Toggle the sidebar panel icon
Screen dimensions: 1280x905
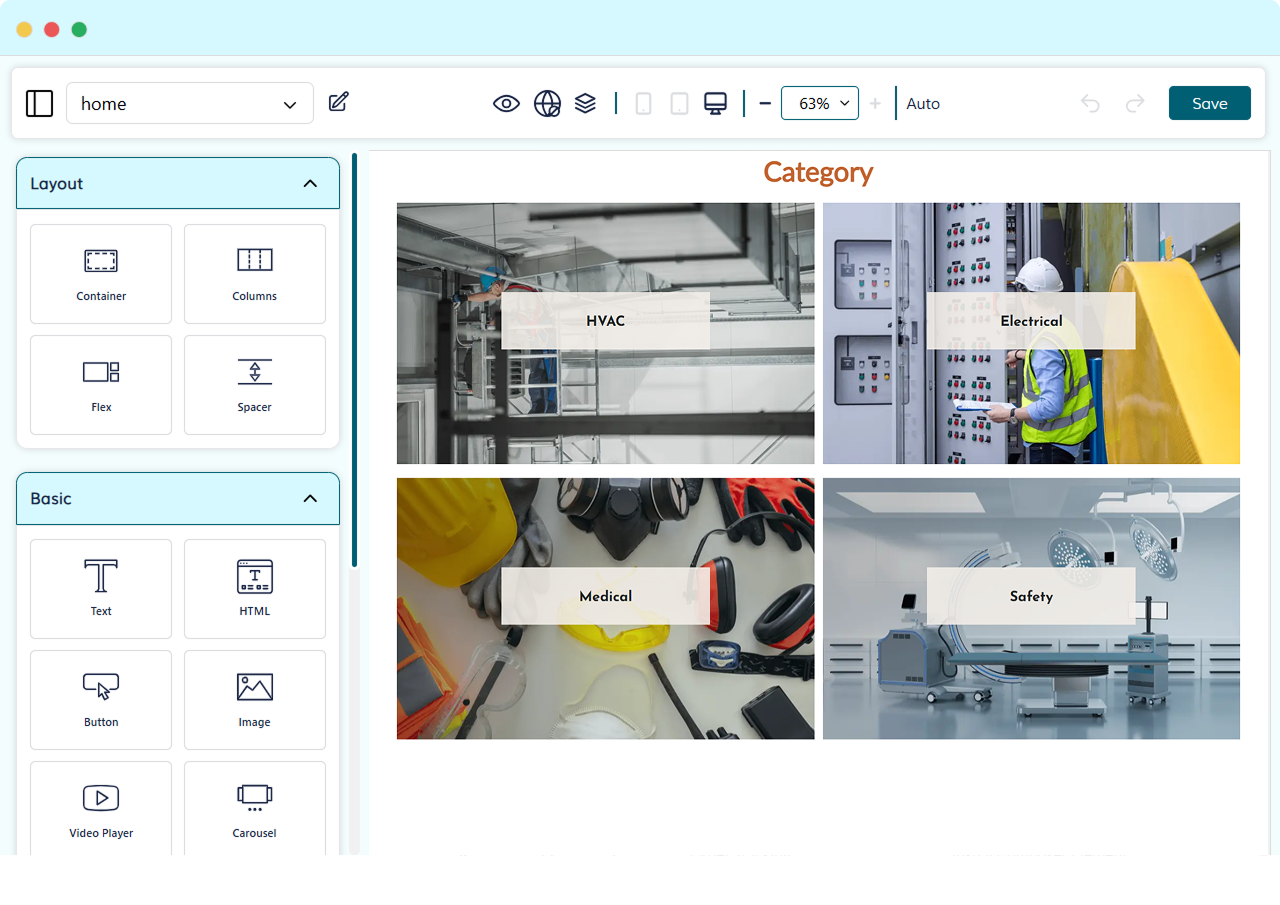tap(39, 103)
